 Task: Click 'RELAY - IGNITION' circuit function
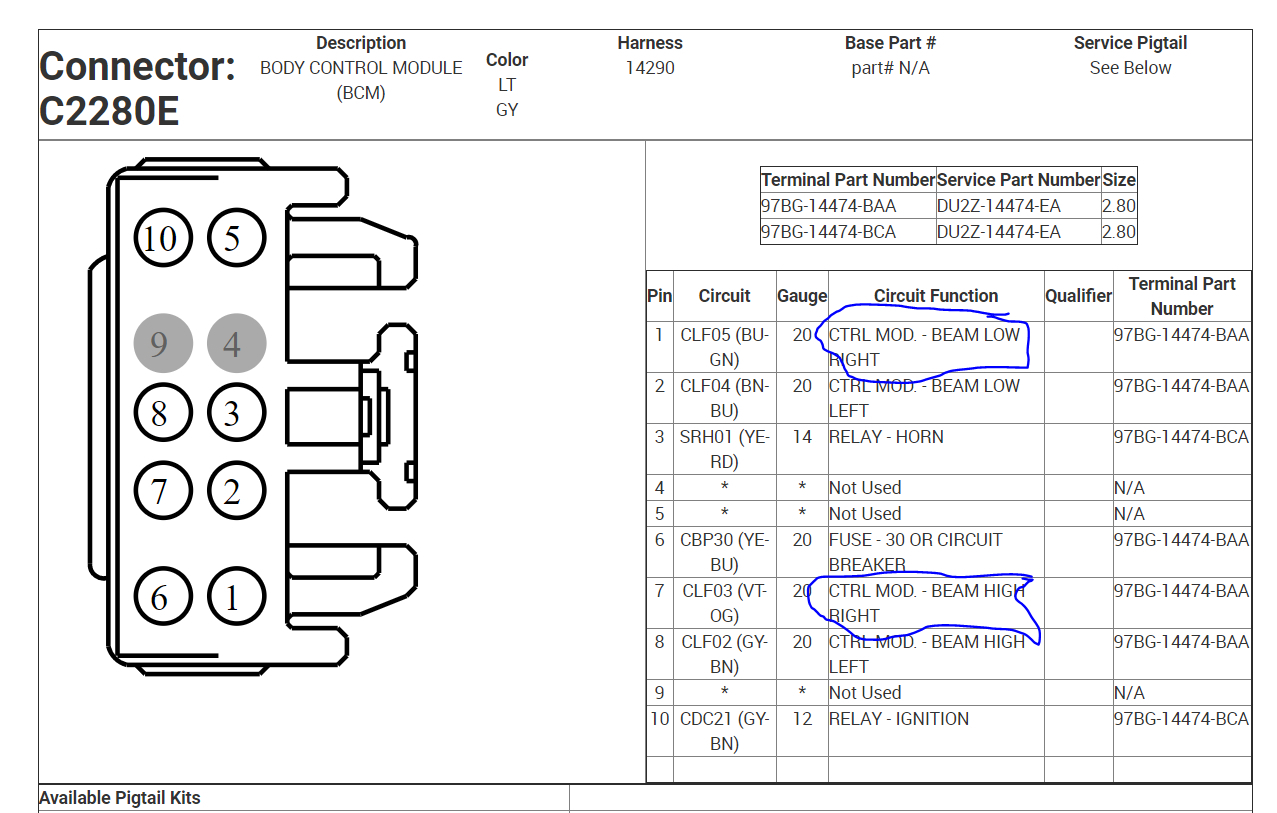click(x=899, y=719)
